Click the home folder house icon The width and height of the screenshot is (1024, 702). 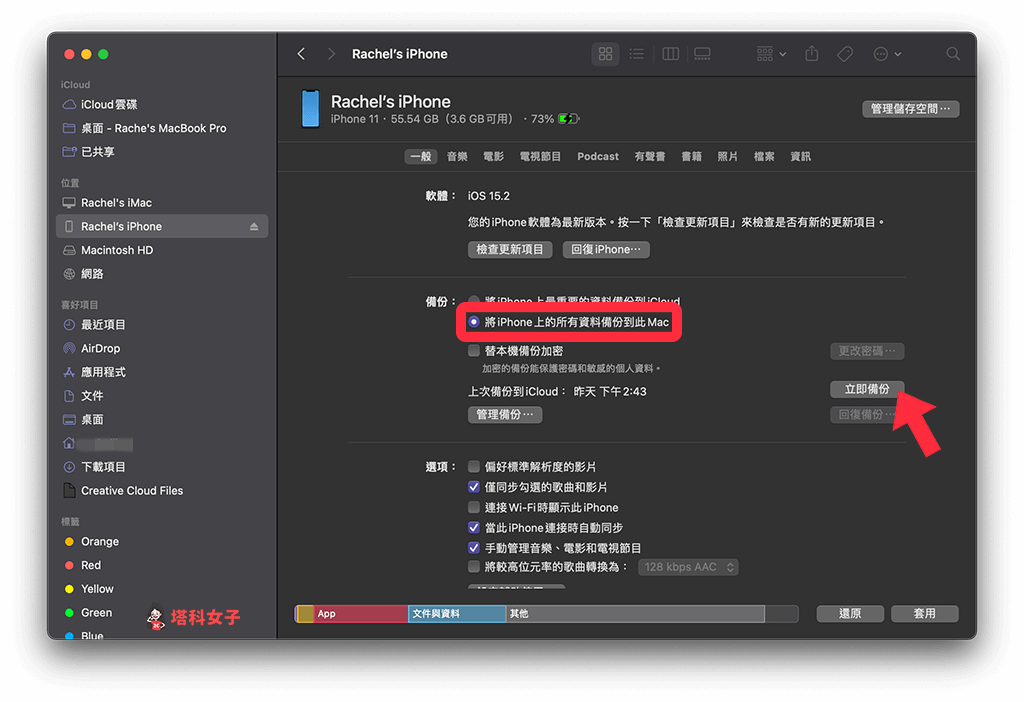(69, 443)
